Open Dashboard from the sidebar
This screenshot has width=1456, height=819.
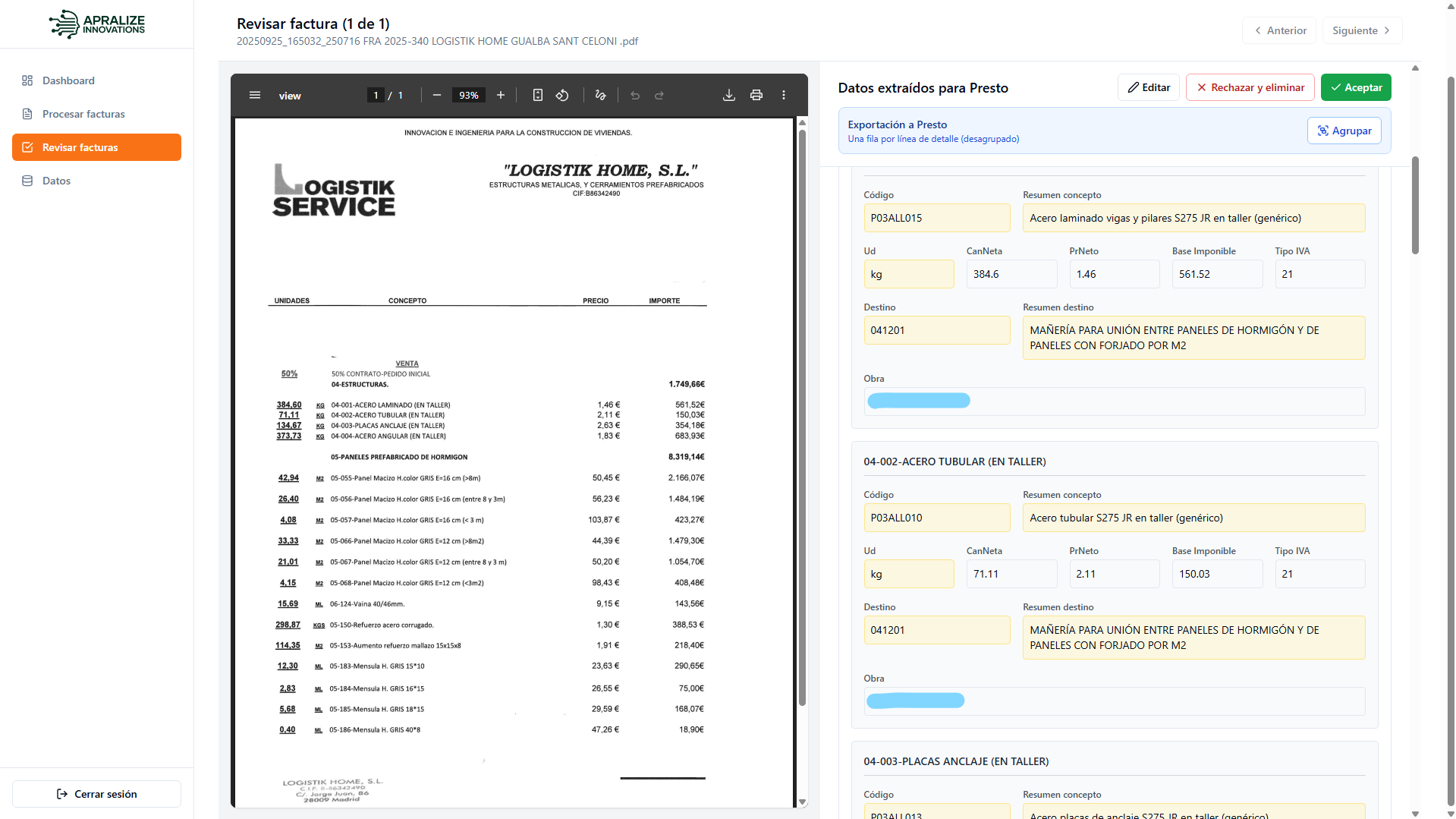pyautogui.click(x=96, y=80)
